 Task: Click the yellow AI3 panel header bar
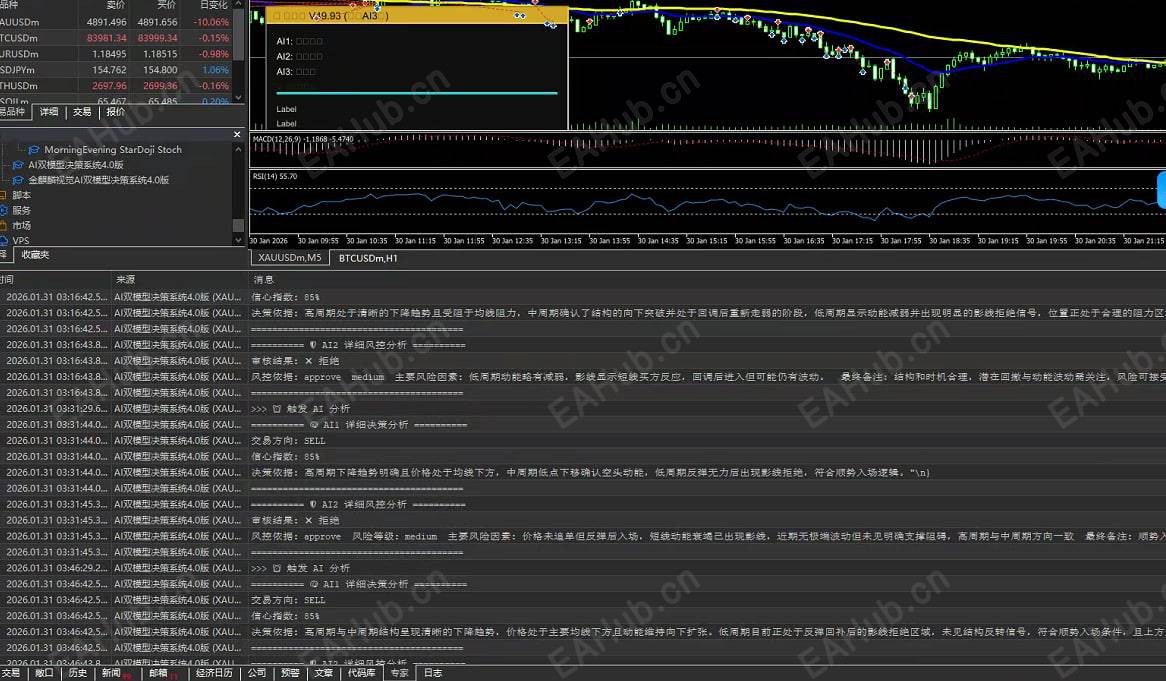click(417, 16)
